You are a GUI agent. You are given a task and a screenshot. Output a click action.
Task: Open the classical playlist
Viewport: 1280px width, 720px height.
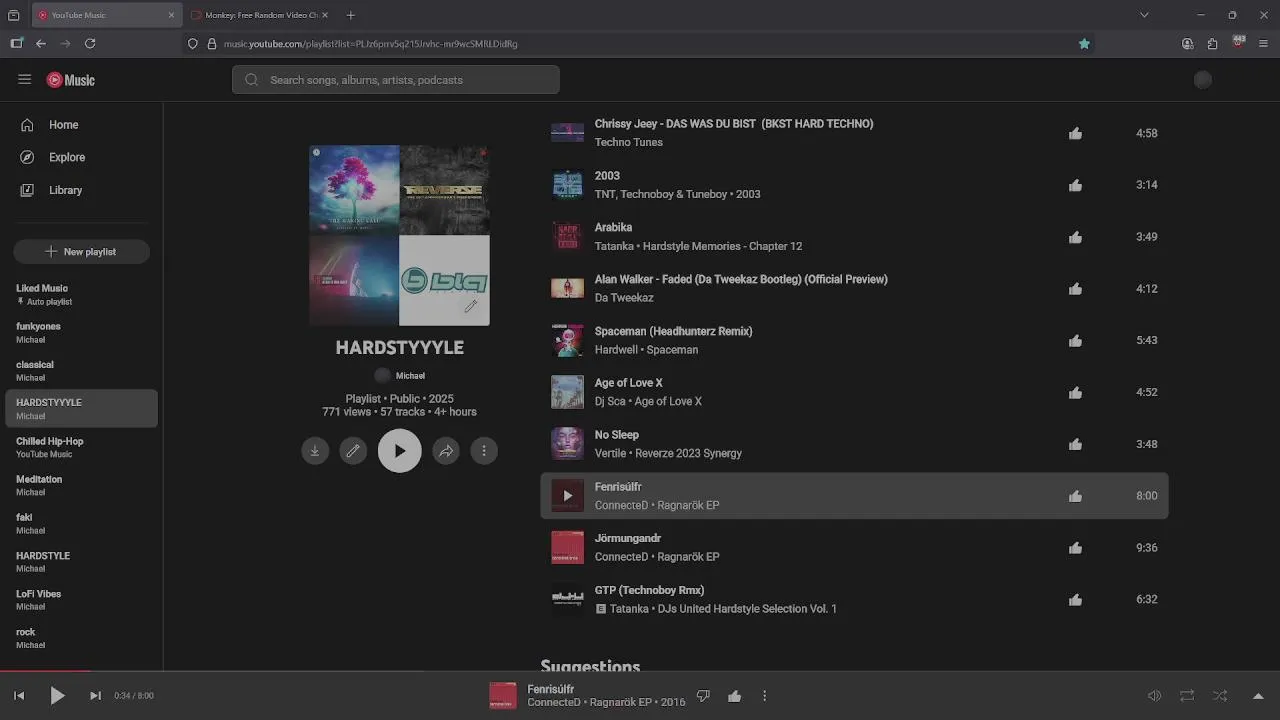pos(81,370)
